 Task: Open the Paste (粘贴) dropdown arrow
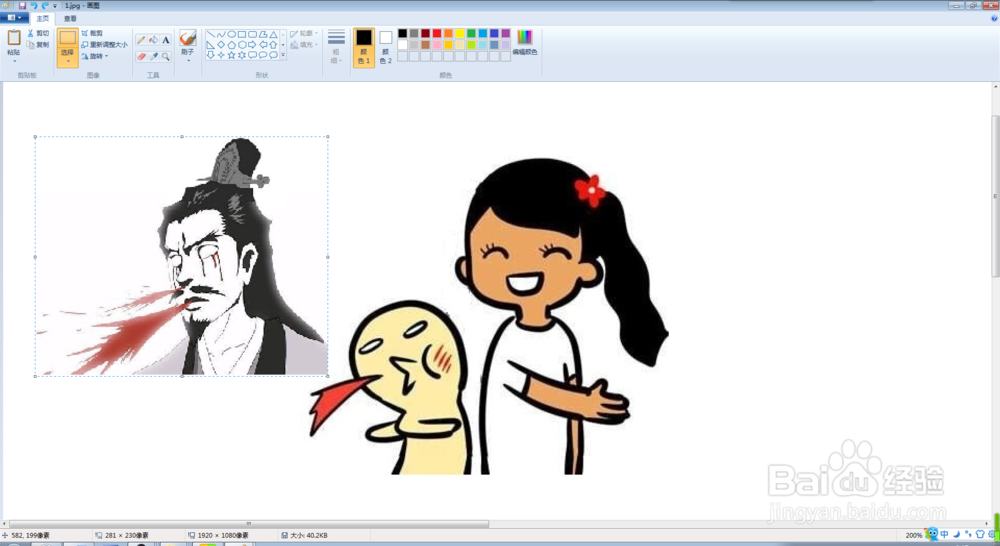[x=14, y=61]
